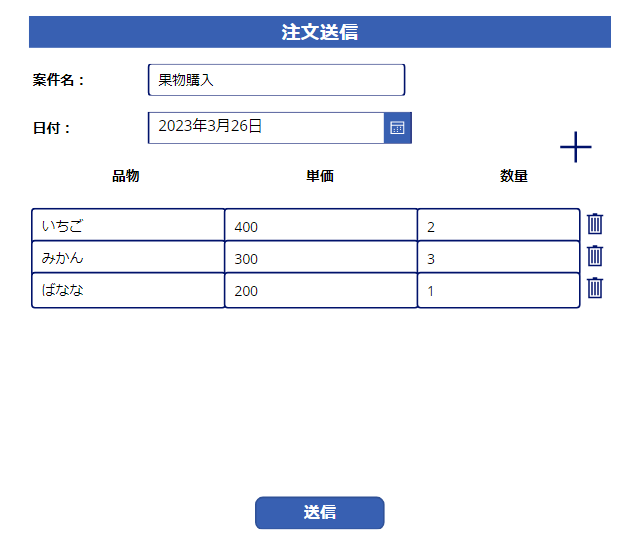The width and height of the screenshot is (621, 549).
Task: Edit the item name いちご
Action: pos(128,225)
